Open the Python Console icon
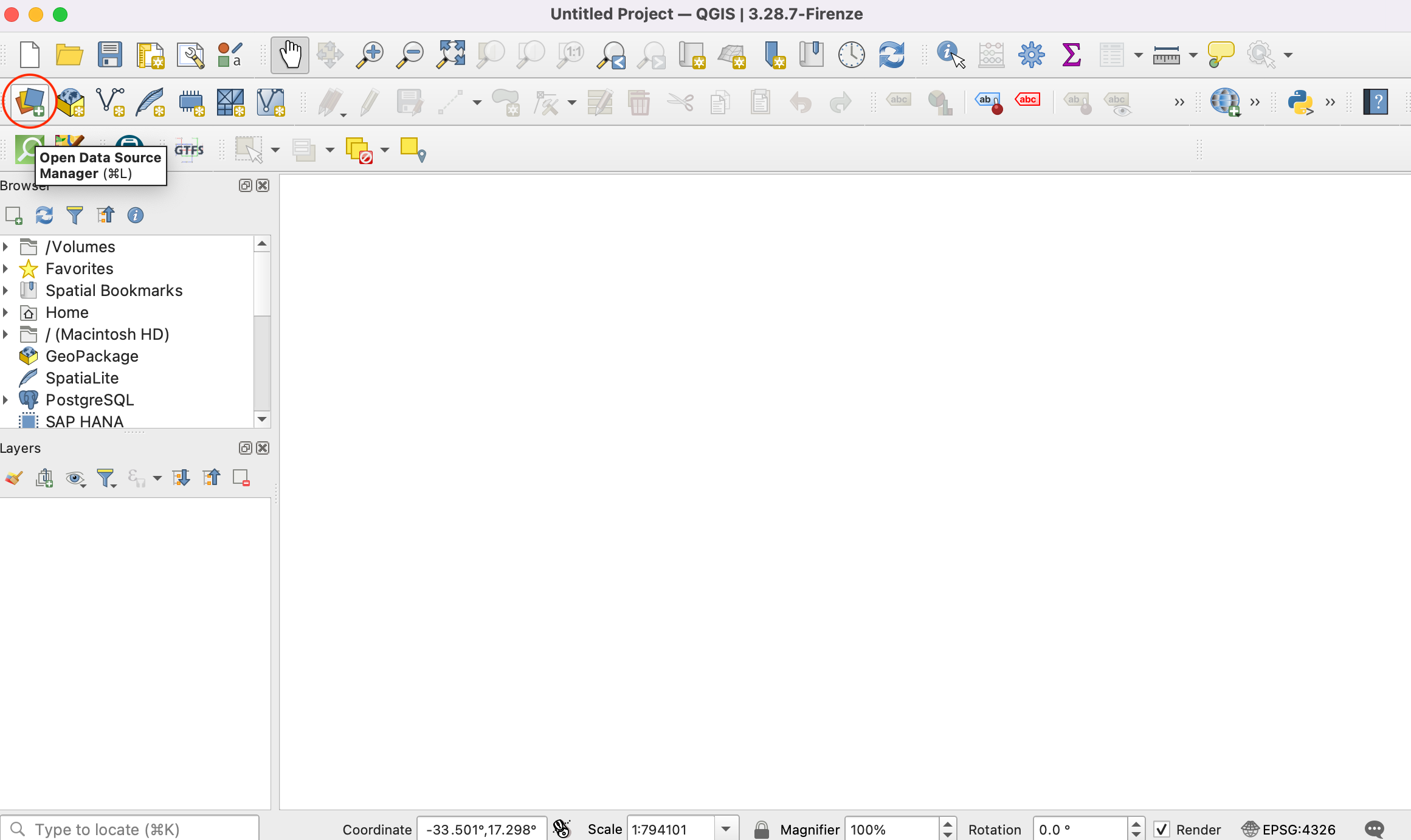 pyautogui.click(x=1300, y=102)
